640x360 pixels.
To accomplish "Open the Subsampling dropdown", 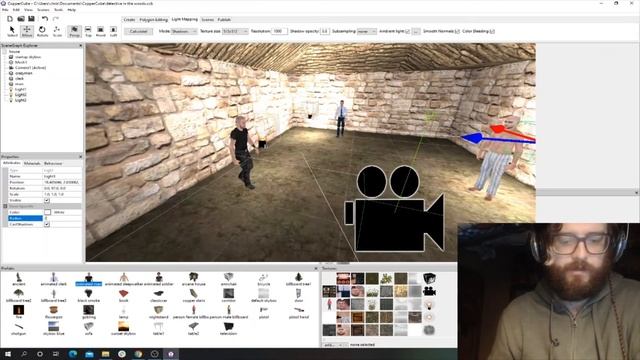I will click(x=367, y=31).
